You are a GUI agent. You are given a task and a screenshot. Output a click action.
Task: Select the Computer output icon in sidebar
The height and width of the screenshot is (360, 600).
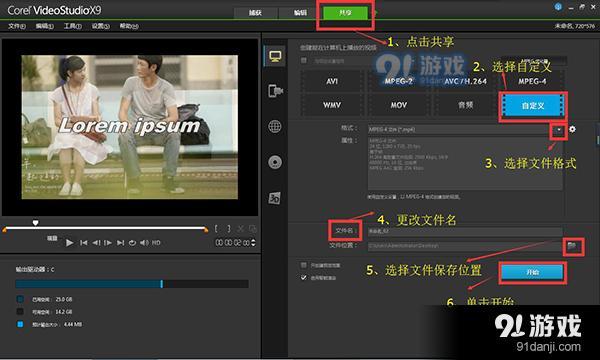[275, 56]
